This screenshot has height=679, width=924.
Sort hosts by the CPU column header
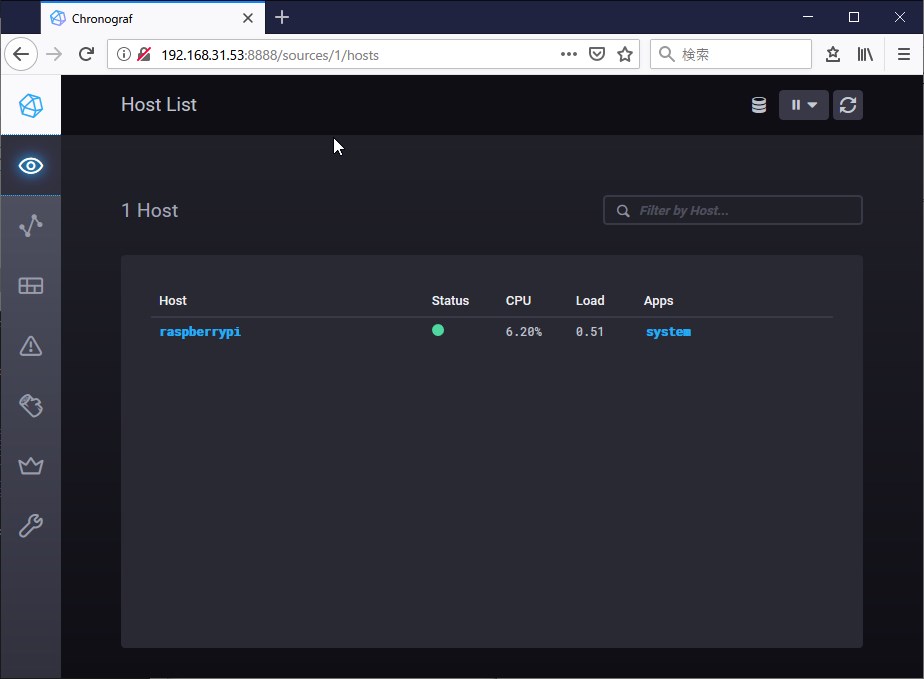pos(518,301)
